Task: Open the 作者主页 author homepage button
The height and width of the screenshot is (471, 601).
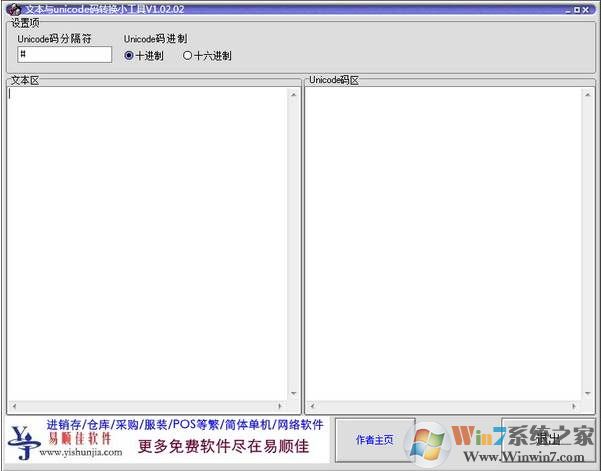Action: click(x=375, y=440)
